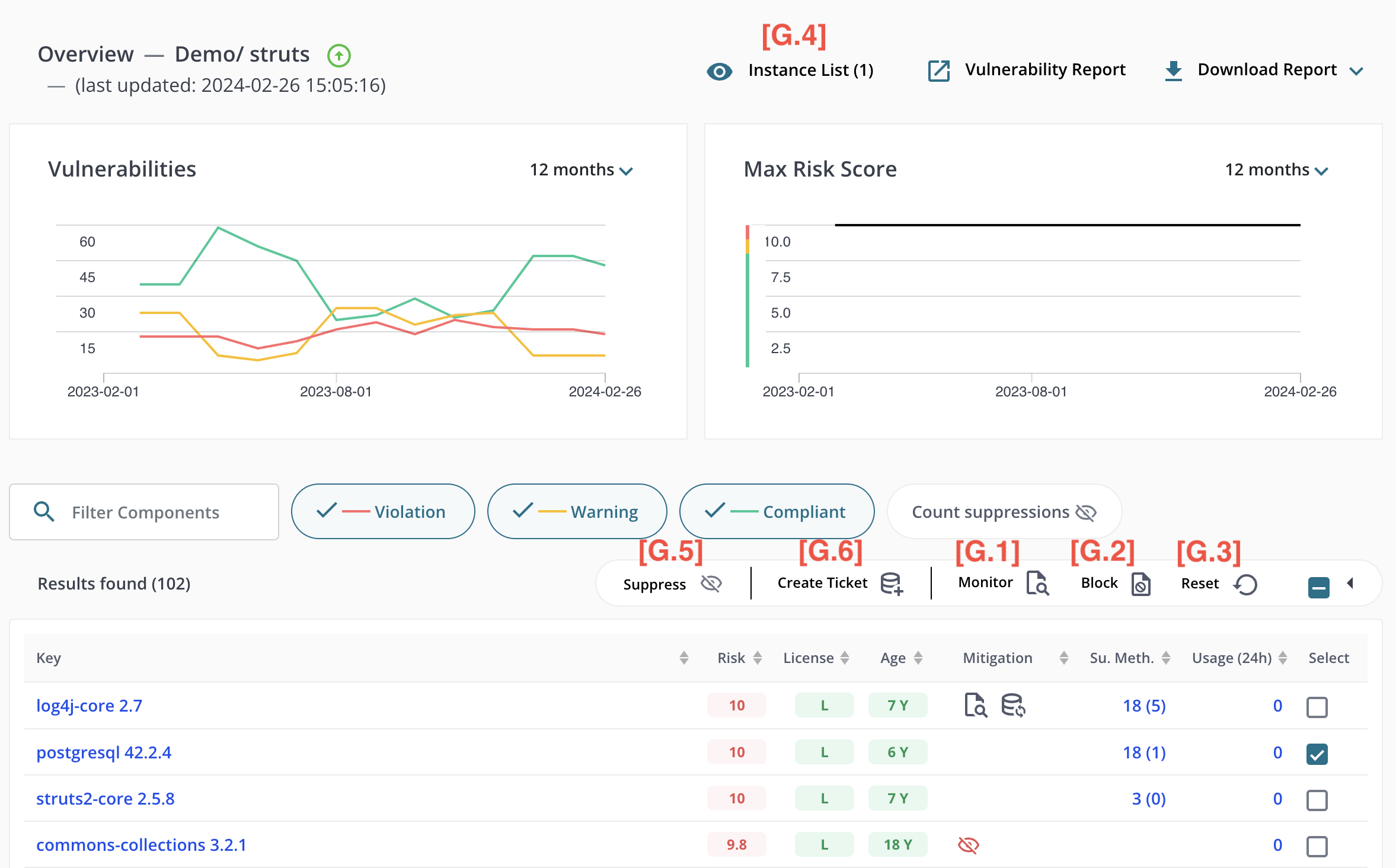1396x868 pixels.
Task: Click 18 (5) vulnerable methods value
Action: tap(1144, 706)
